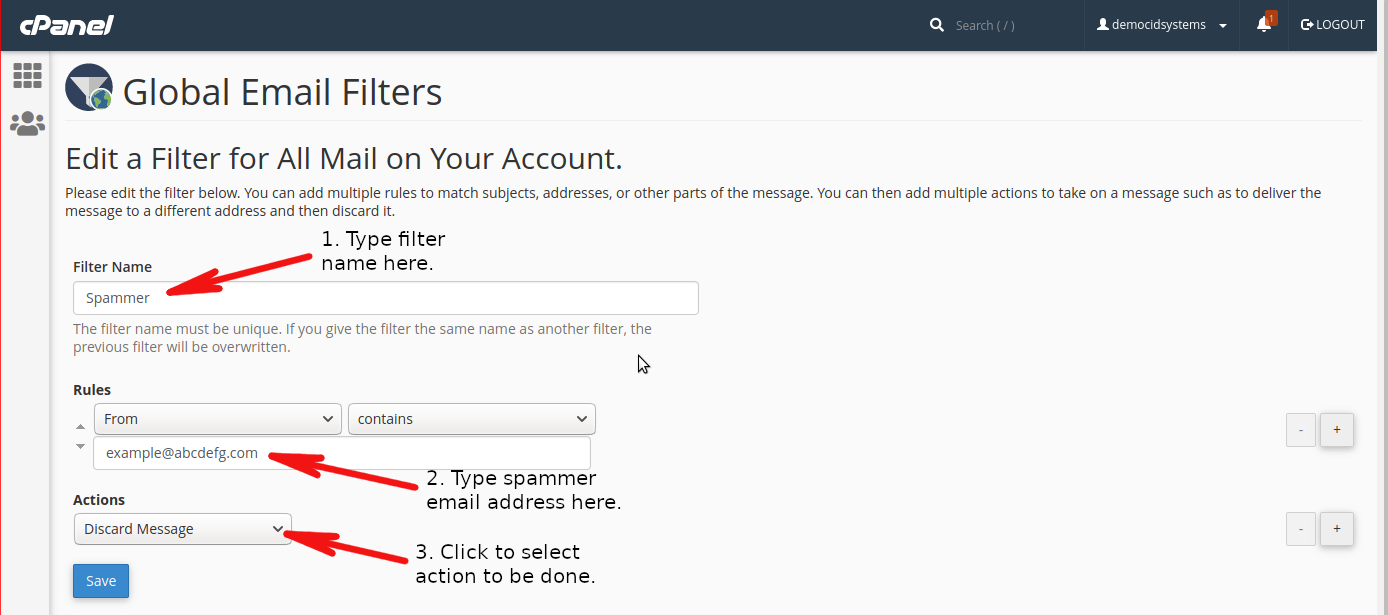Open the From rule dropdown
This screenshot has height=615, width=1388.
tap(218, 419)
